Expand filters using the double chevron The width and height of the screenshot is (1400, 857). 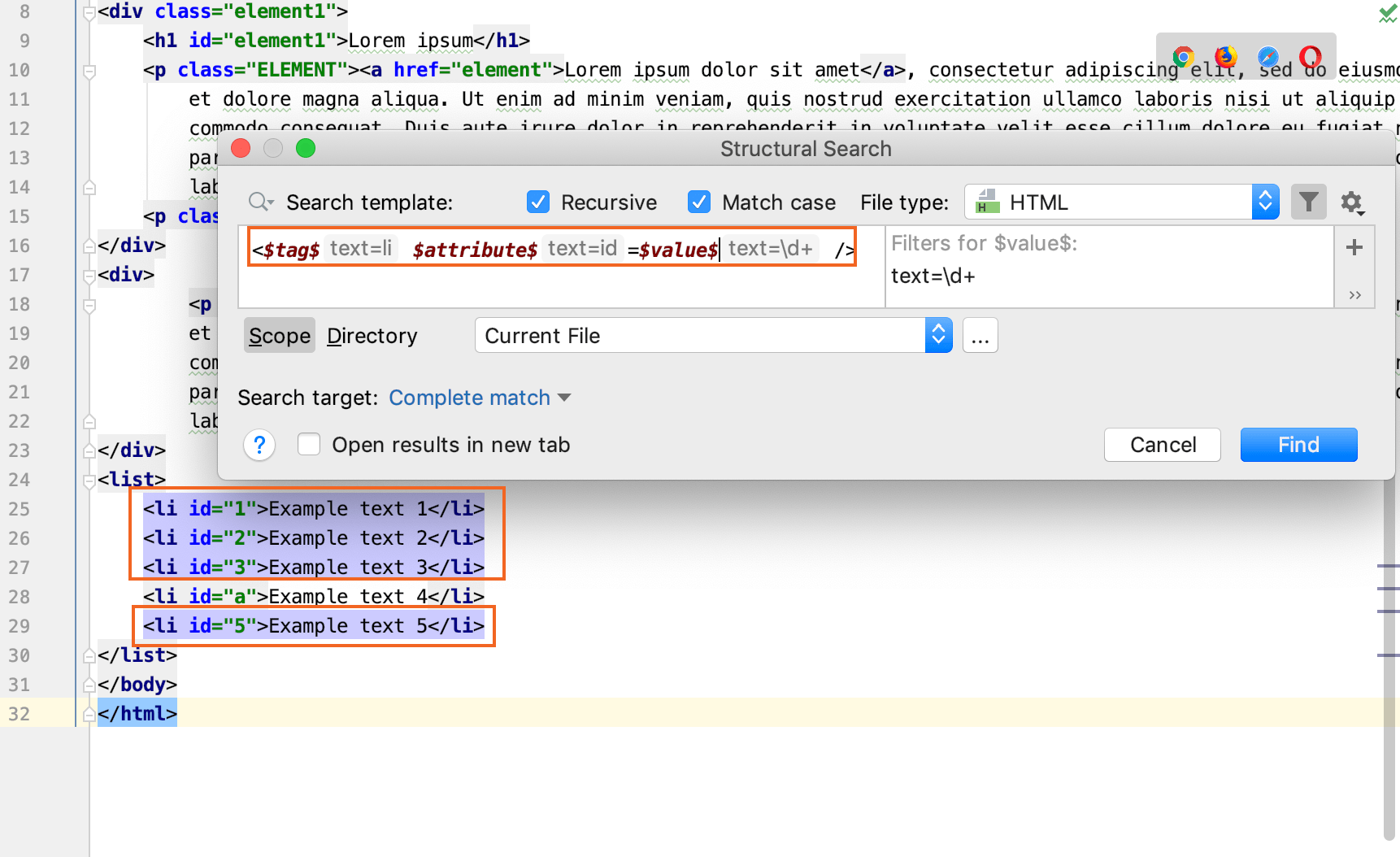coord(1354,295)
